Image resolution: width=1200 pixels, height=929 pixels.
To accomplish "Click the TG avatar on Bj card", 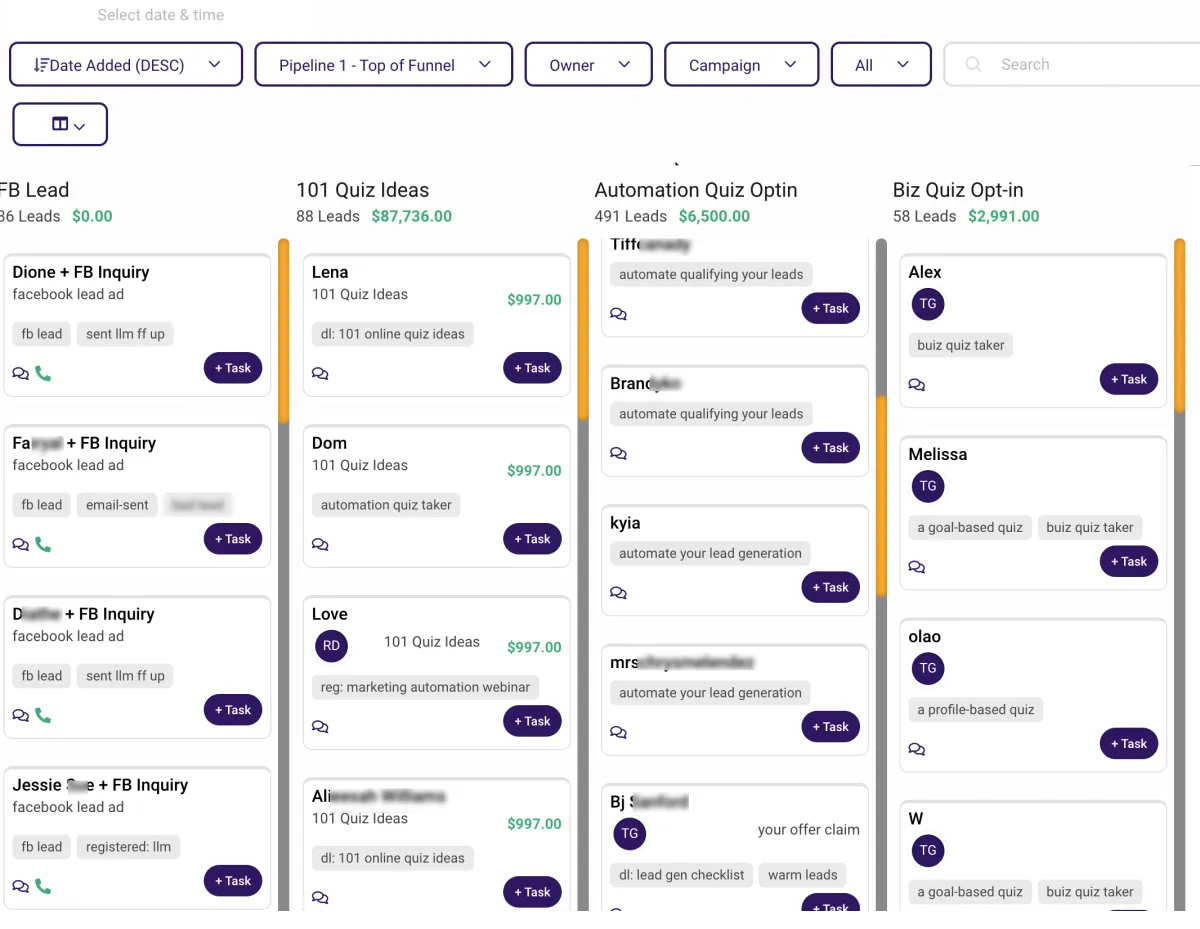I will click(629, 833).
